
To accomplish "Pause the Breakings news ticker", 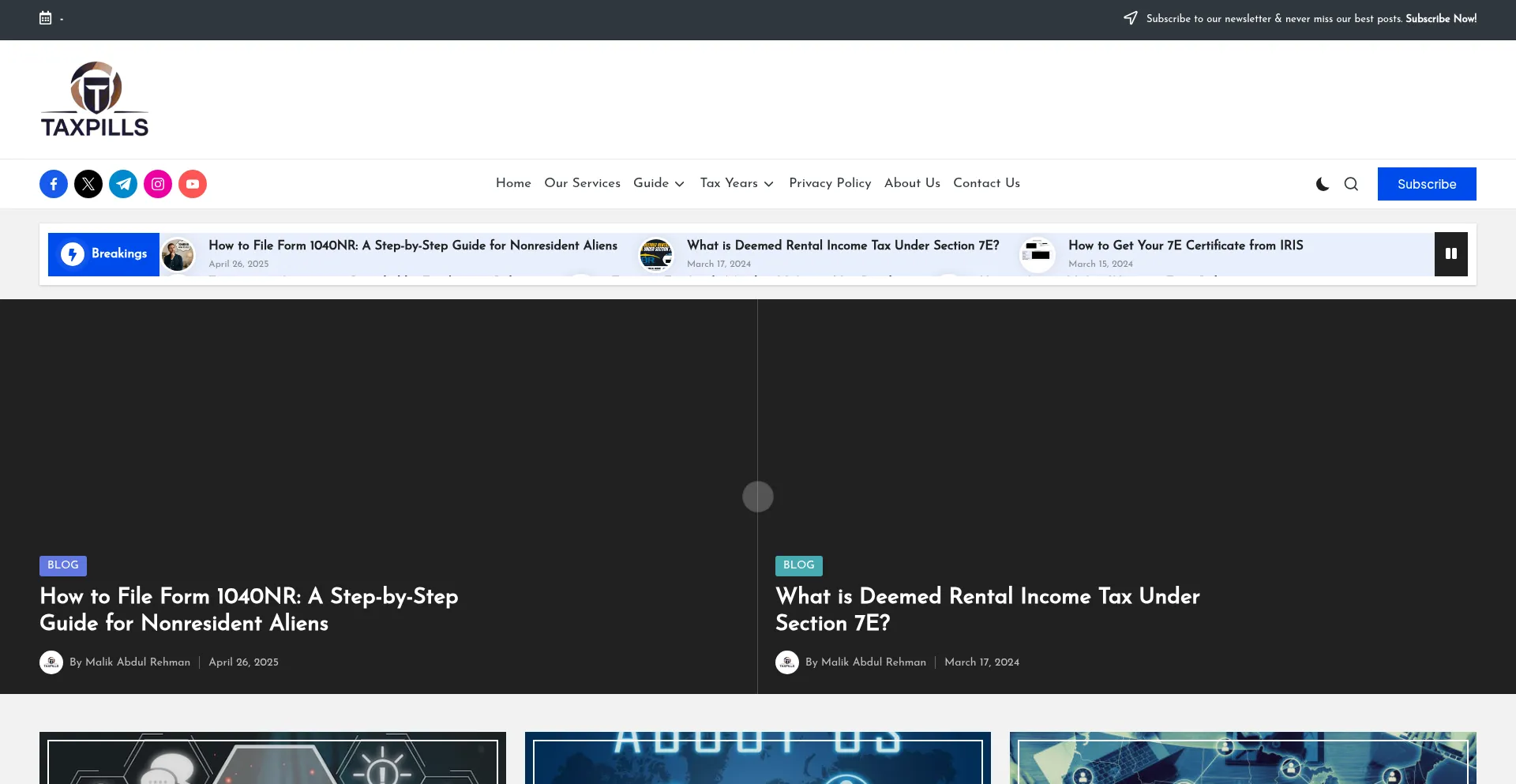I will pos(1450,253).
